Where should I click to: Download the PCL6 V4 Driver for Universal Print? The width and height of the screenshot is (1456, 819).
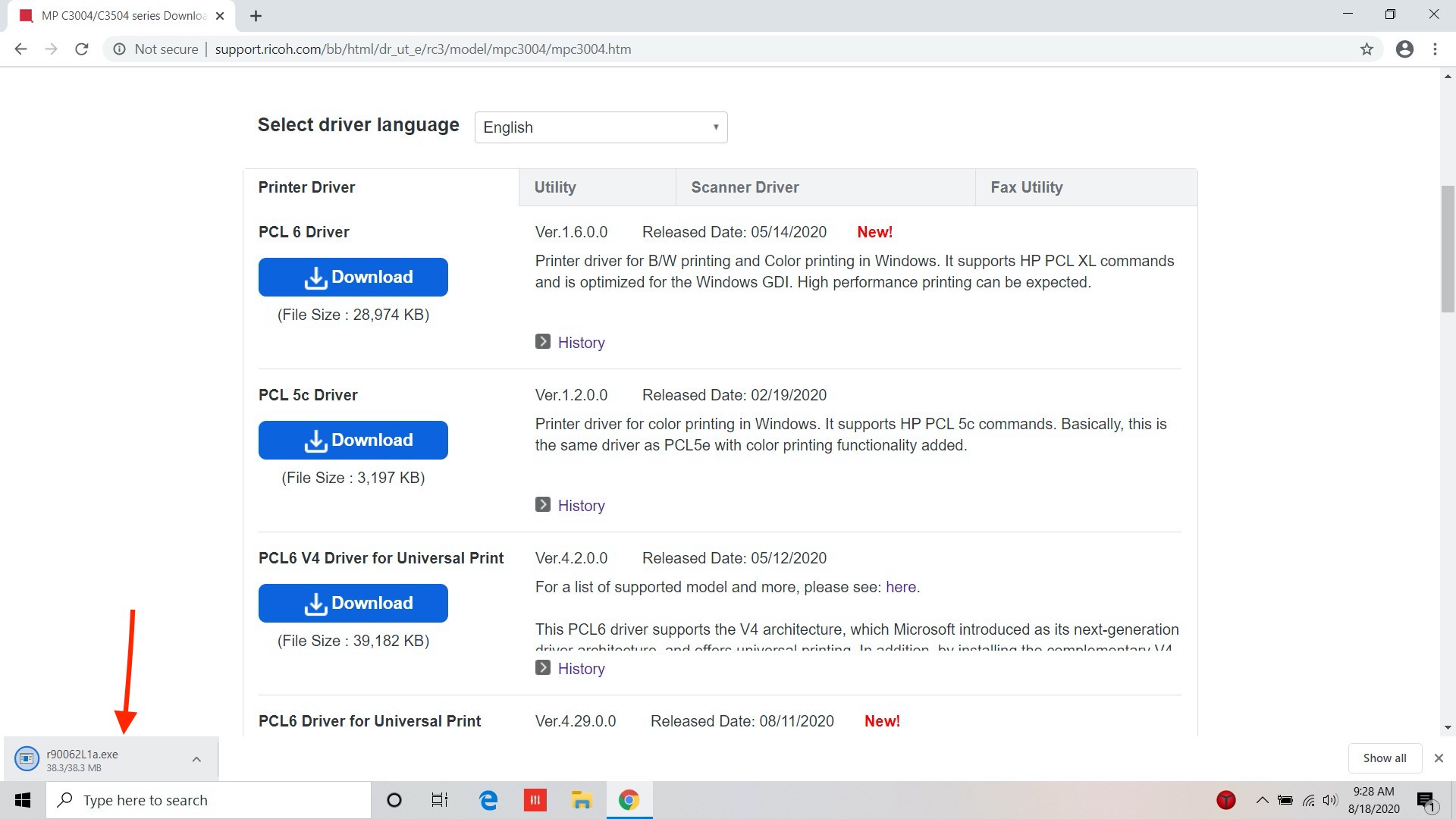pyautogui.click(x=353, y=604)
